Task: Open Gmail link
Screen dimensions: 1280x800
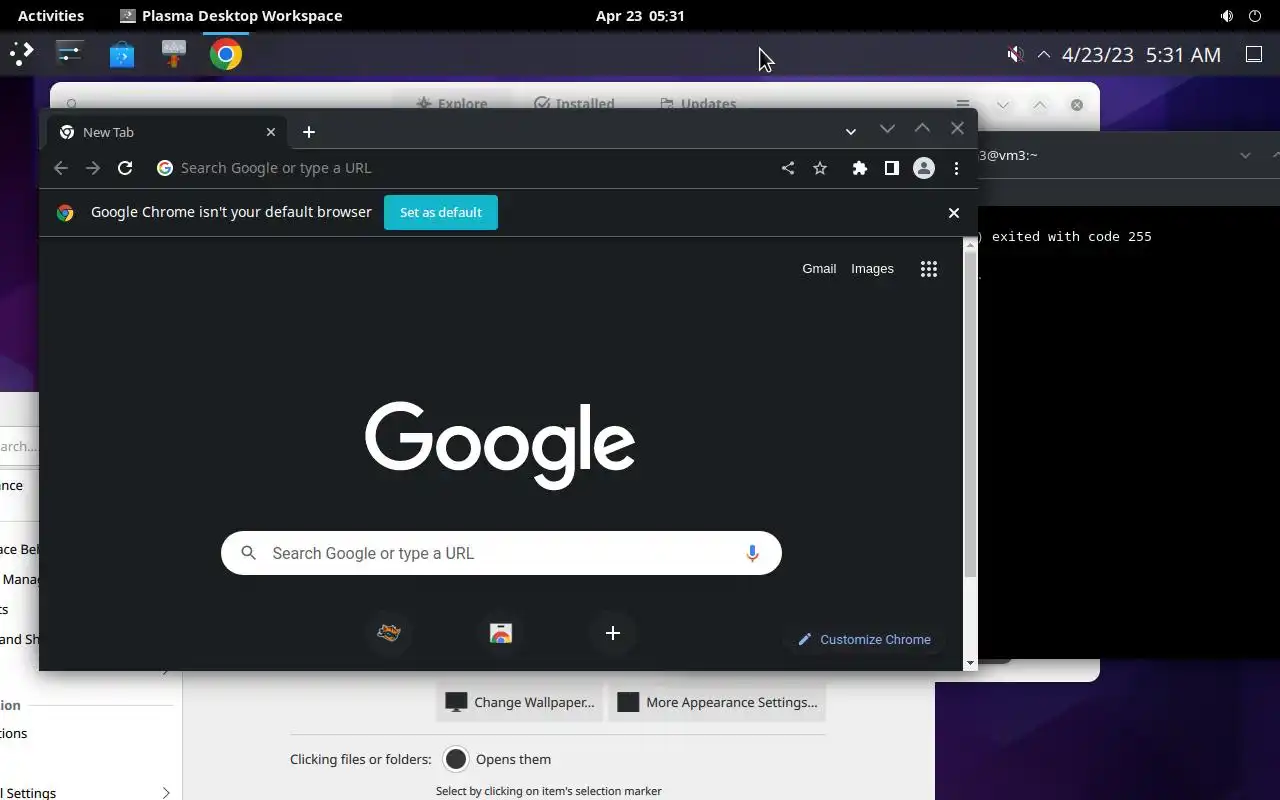Action: tap(819, 269)
